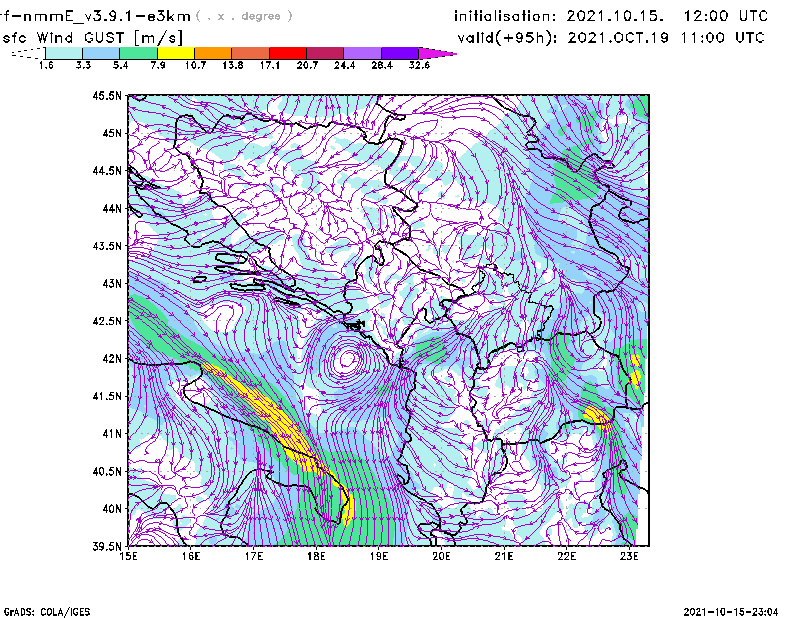Click the 19E longitude axis label

point(379,556)
